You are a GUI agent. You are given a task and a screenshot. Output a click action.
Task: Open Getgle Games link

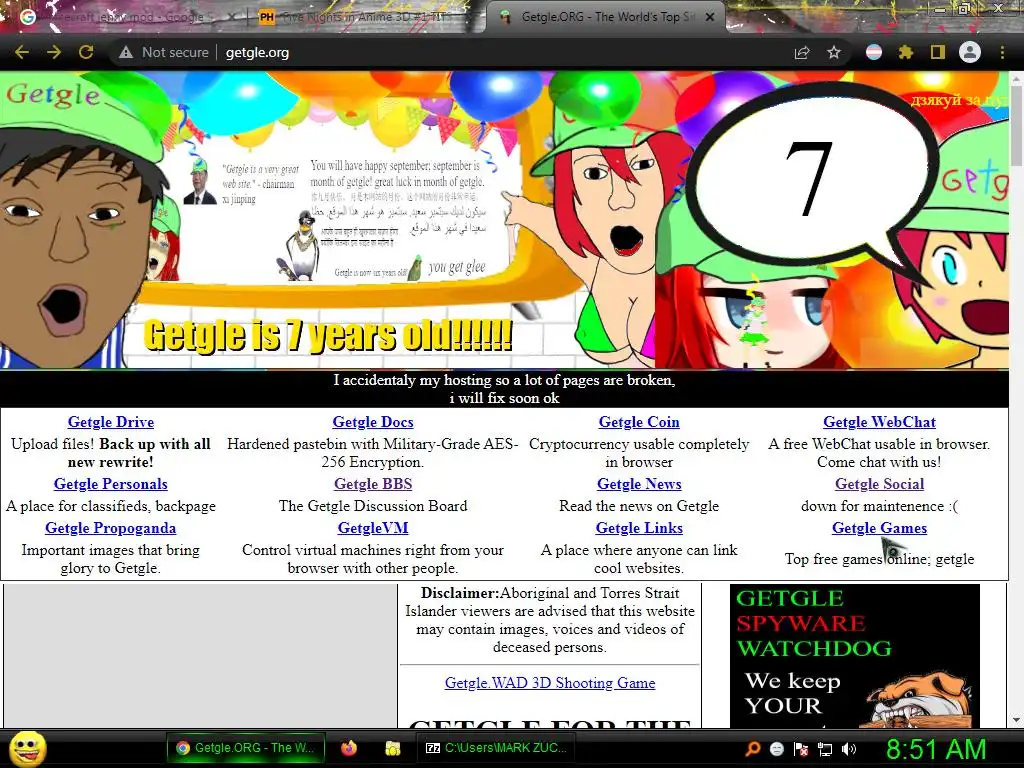click(x=879, y=528)
